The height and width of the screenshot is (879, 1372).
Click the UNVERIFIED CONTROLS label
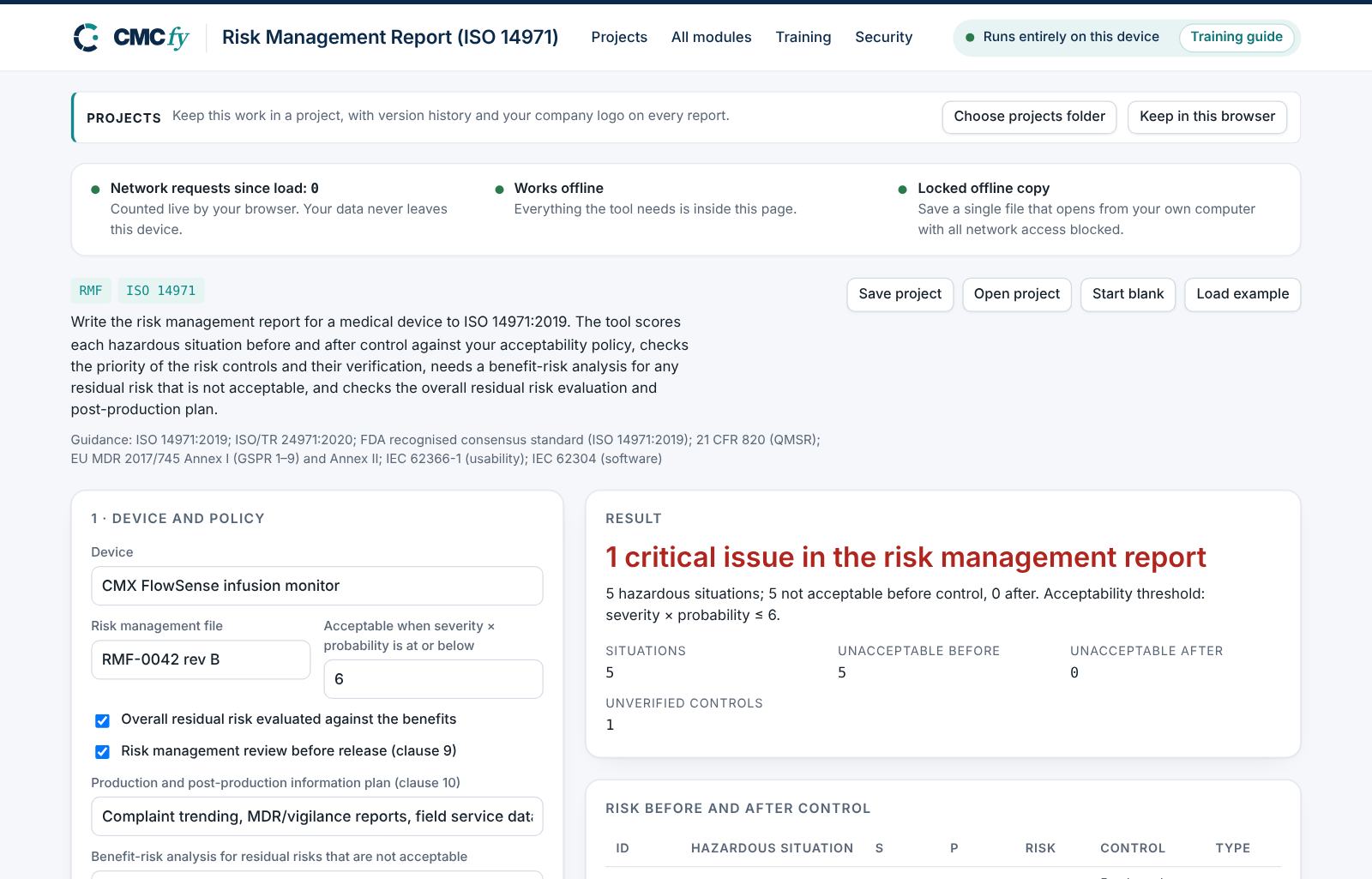[x=684, y=703]
